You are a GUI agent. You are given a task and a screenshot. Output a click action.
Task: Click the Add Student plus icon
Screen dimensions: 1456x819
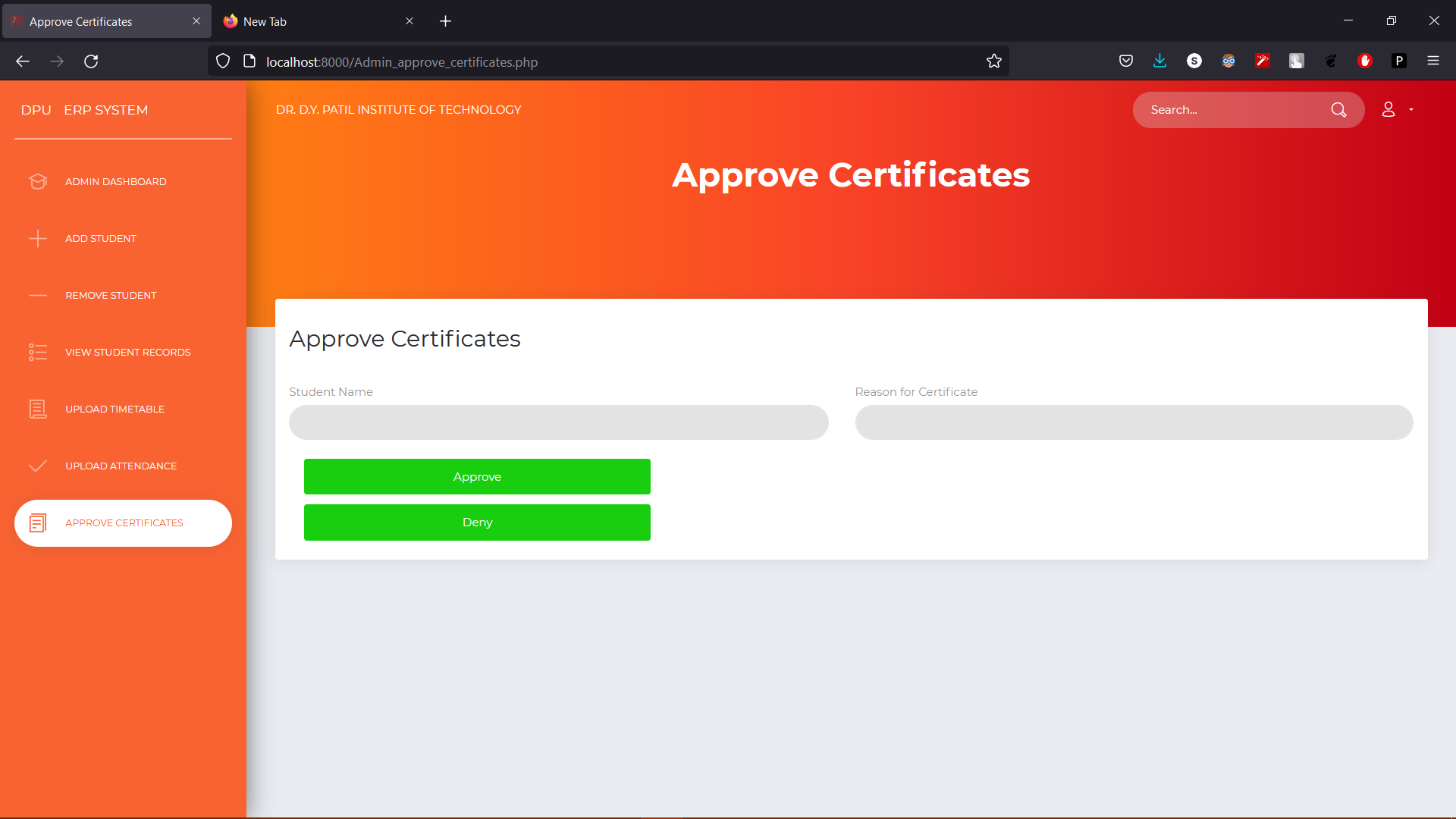pos(38,238)
